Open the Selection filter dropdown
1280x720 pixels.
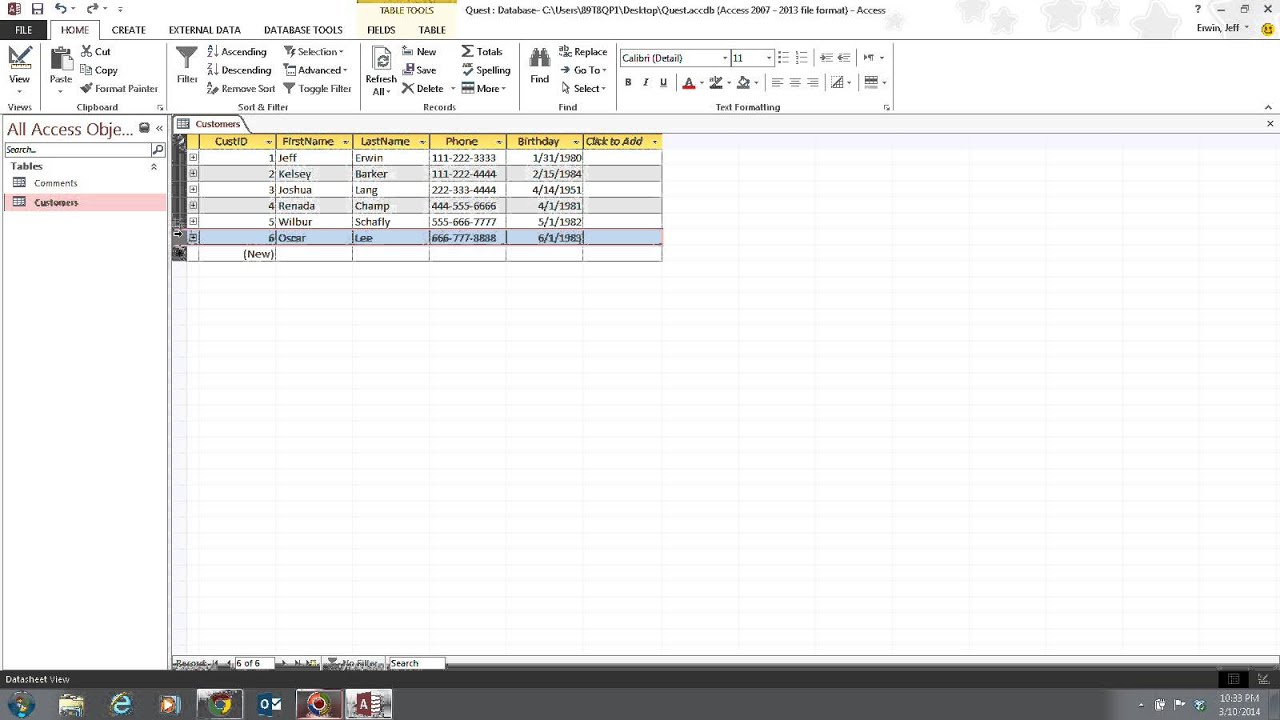[x=314, y=51]
